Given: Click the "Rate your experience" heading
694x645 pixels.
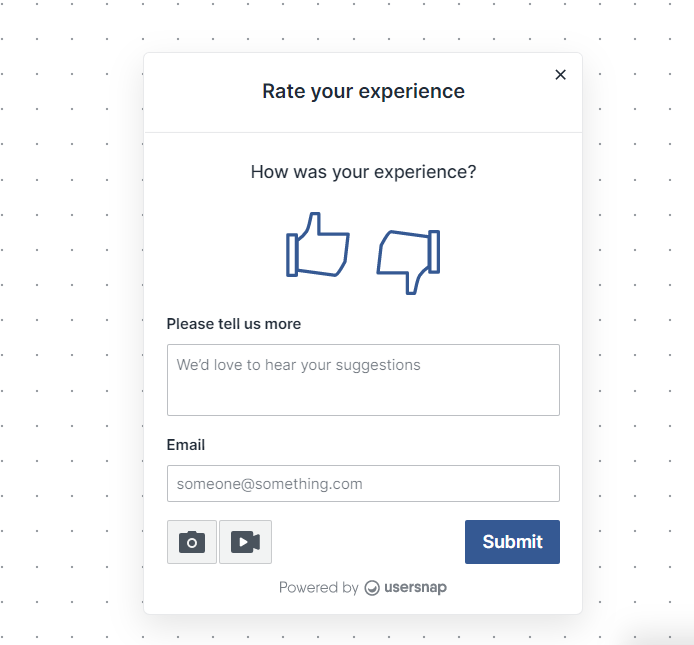Looking at the screenshot, I should (363, 92).
